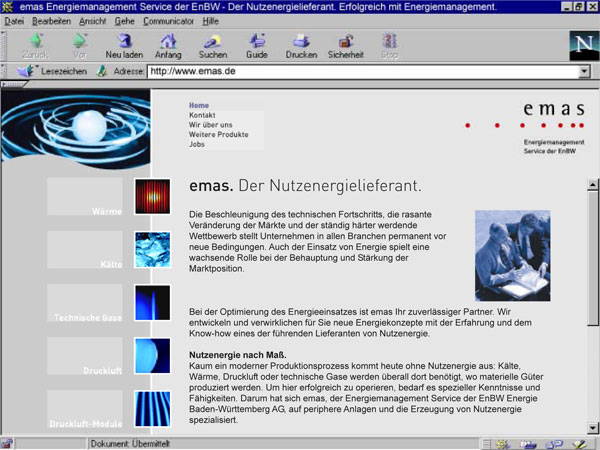The height and width of the screenshot is (450, 600).
Task: Open Sicherheit security info
Action: point(346,46)
